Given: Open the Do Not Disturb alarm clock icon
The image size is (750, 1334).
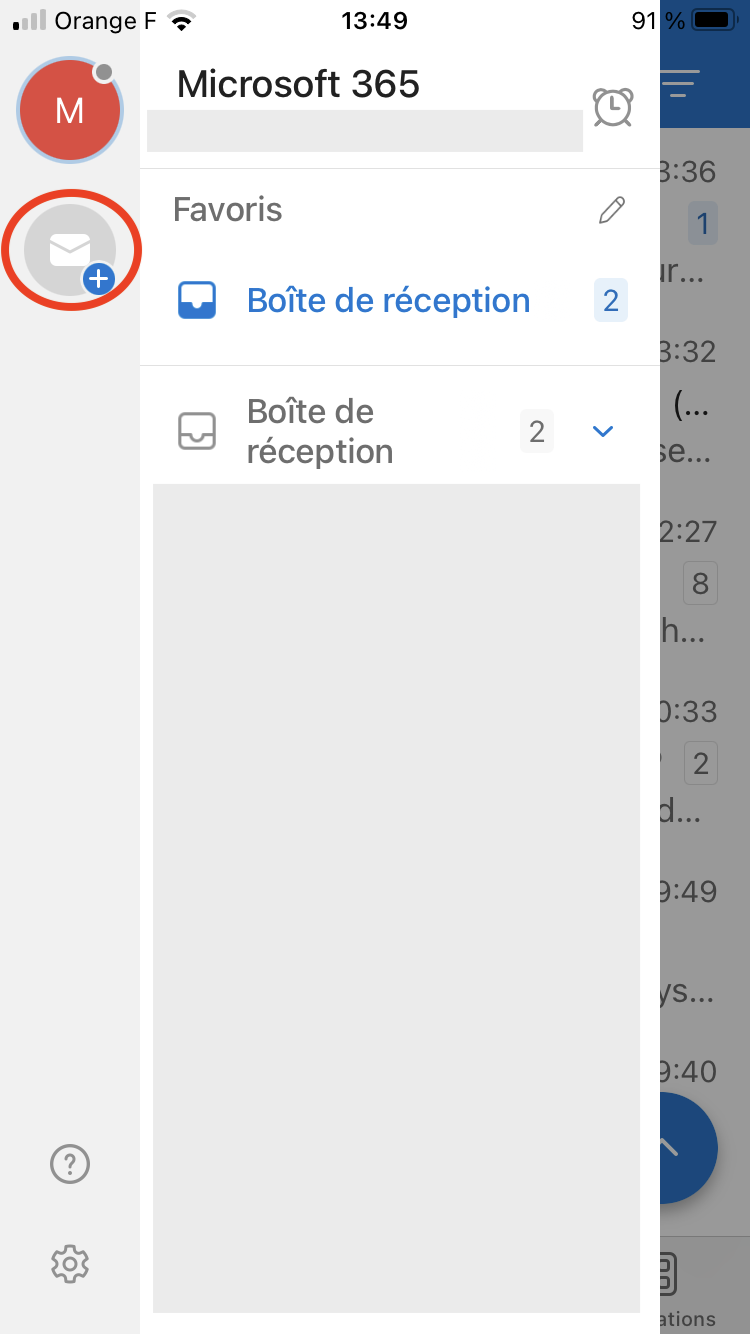Looking at the screenshot, I should point(613,107).
